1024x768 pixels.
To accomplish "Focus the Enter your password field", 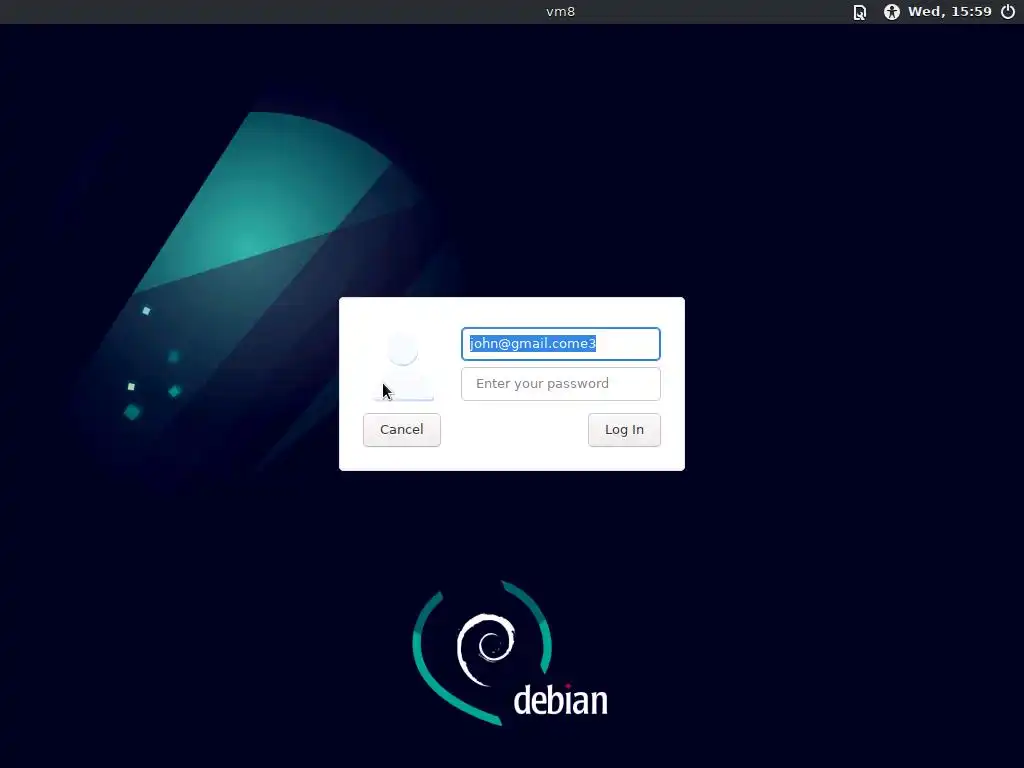I will pyautogui.click(x=560, y=384).
